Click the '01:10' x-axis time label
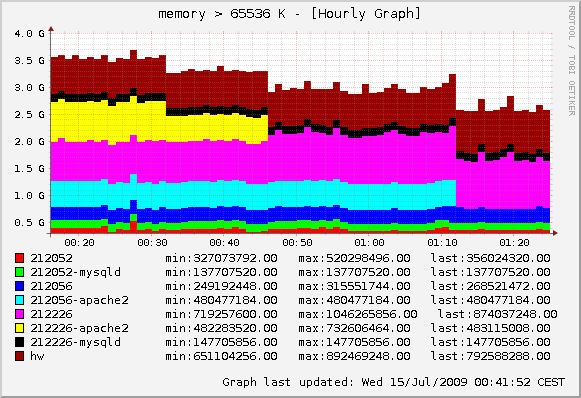 tap(442, 243)
